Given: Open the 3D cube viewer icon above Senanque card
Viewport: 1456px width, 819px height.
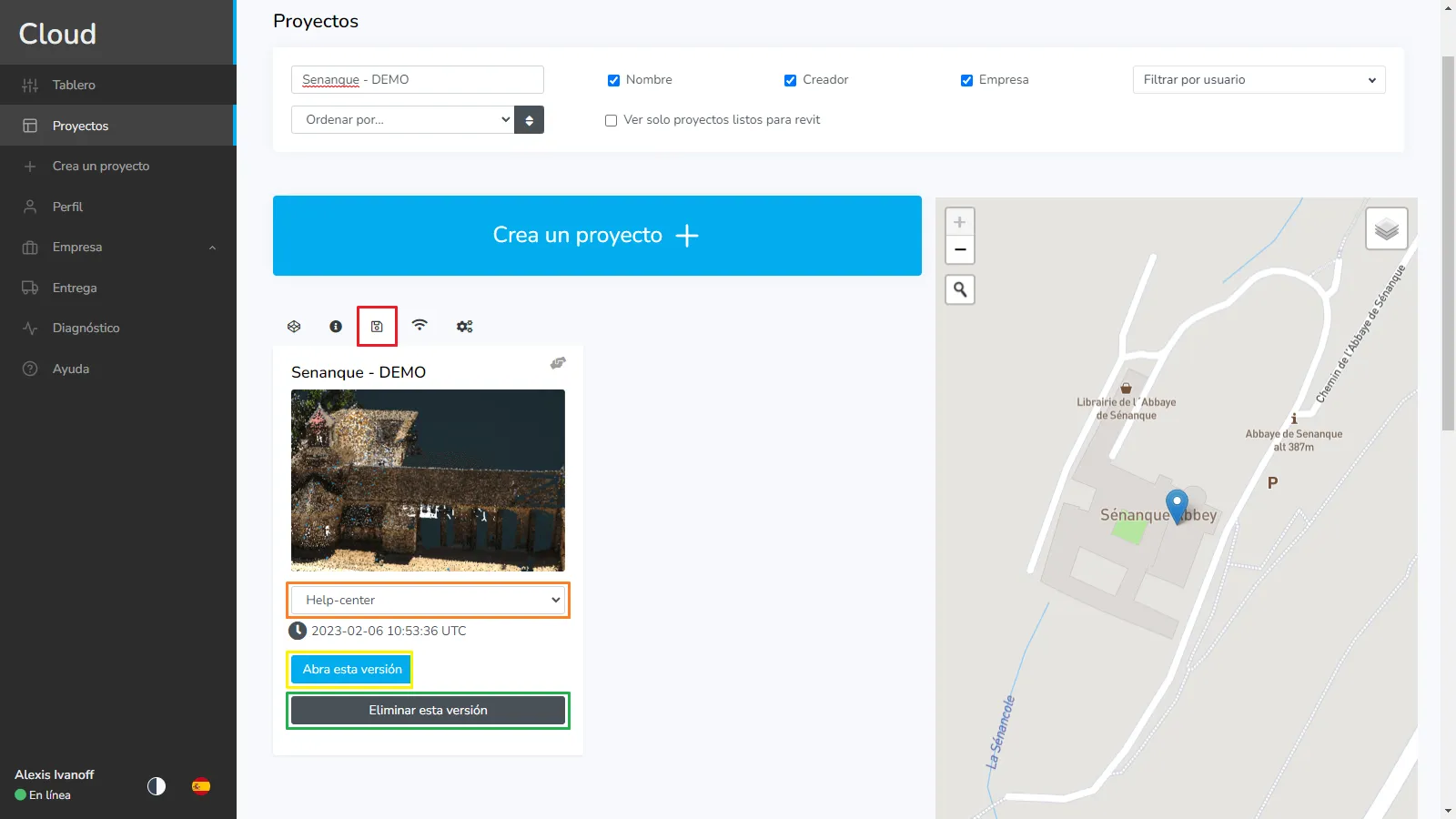Looking at the screenshot, I should 294,326.
